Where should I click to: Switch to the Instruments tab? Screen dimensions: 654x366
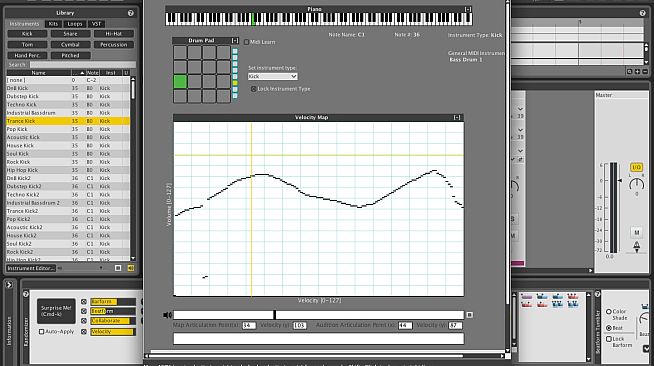(x=24, y=24)
